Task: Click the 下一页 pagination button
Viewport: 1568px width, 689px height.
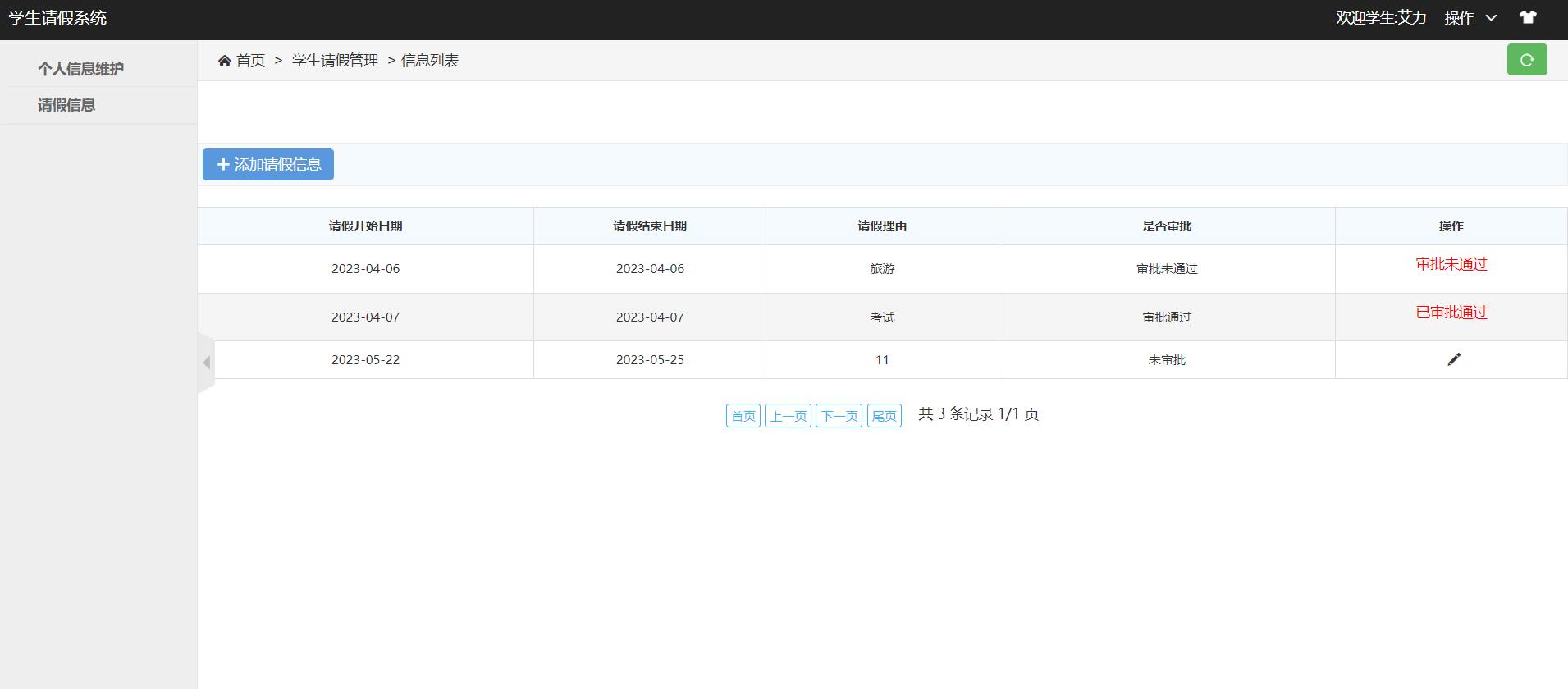Action: tap(839, 416)
